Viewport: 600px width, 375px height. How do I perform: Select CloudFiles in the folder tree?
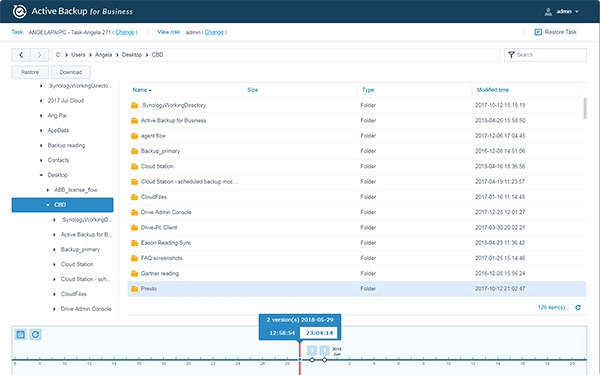pos(73,294)
